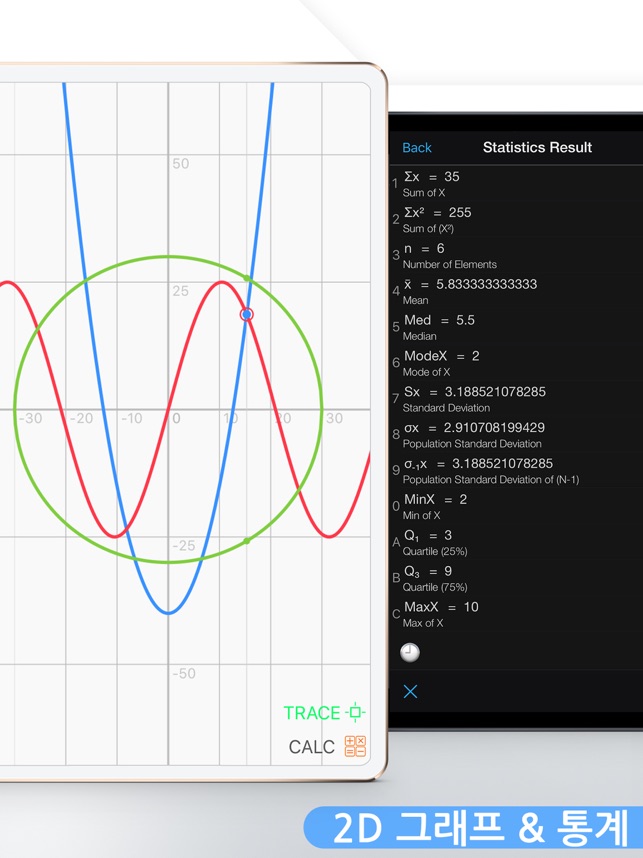Select the 'Q3 = 9' quartile row

(516, 578)
